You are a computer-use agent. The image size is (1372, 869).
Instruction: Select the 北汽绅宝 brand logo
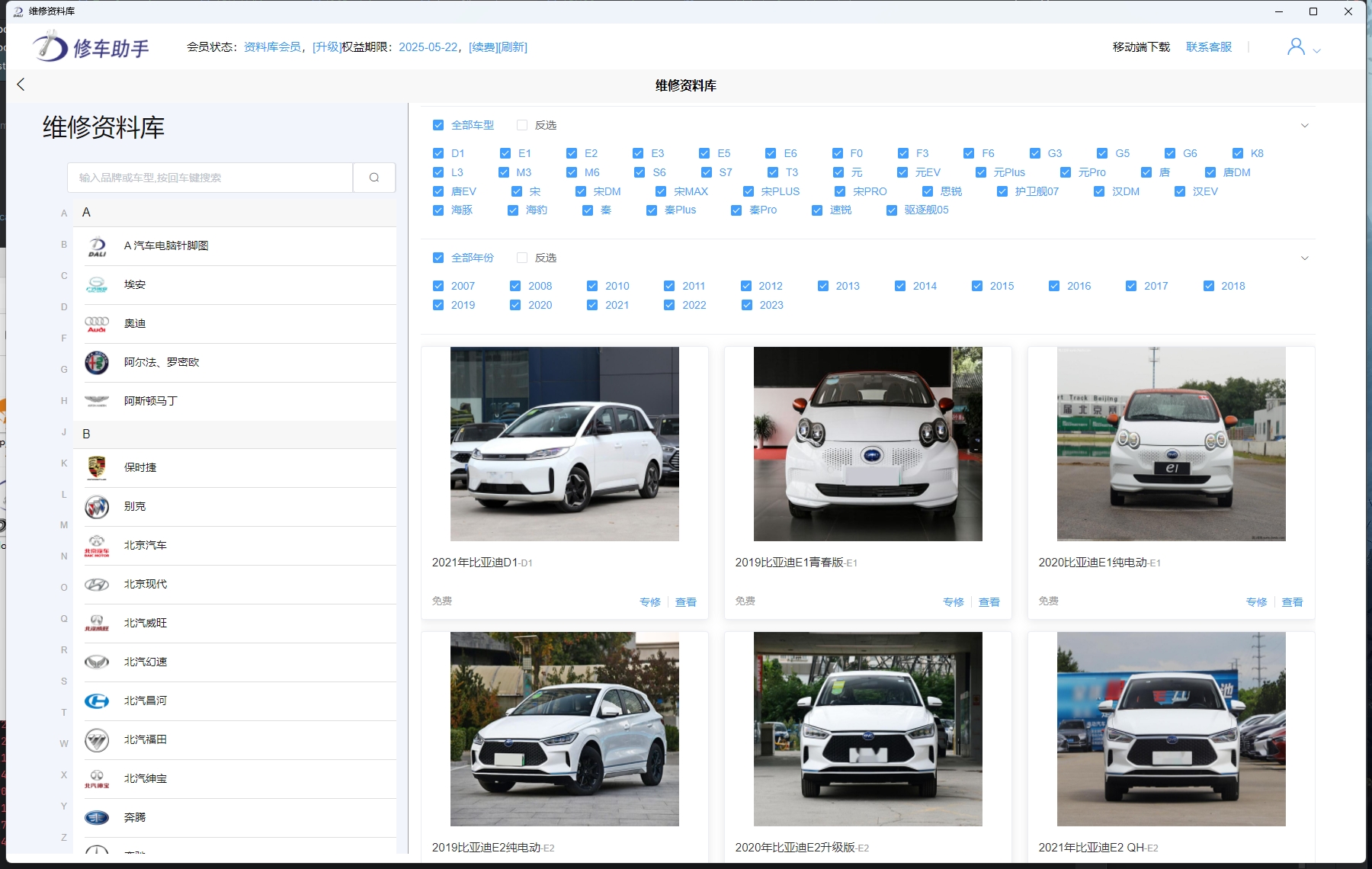[x=97, y=779]
